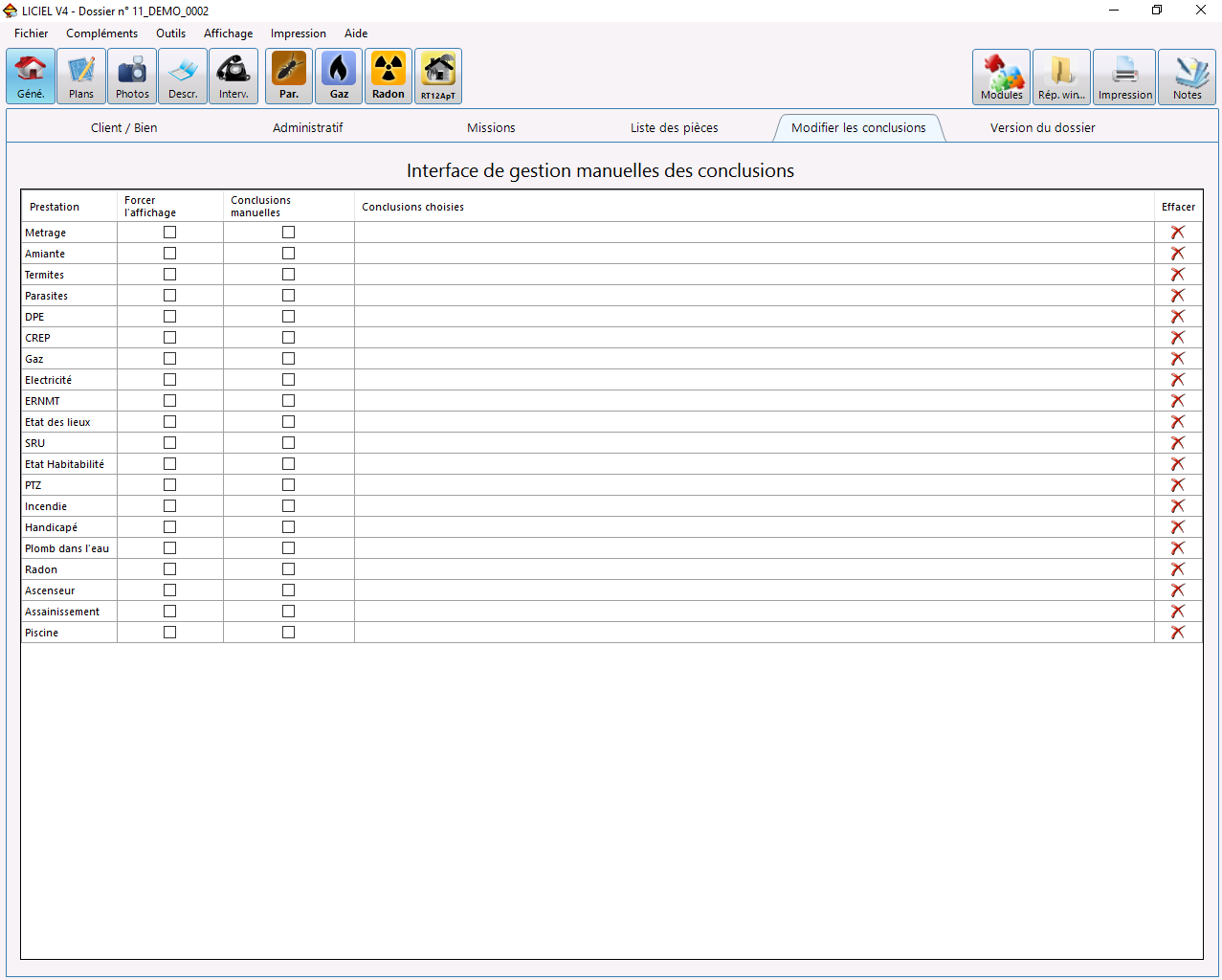Tick Conclusions manuelles checkbox for Piscine
1222x980 pixels.
pos(288,633)
